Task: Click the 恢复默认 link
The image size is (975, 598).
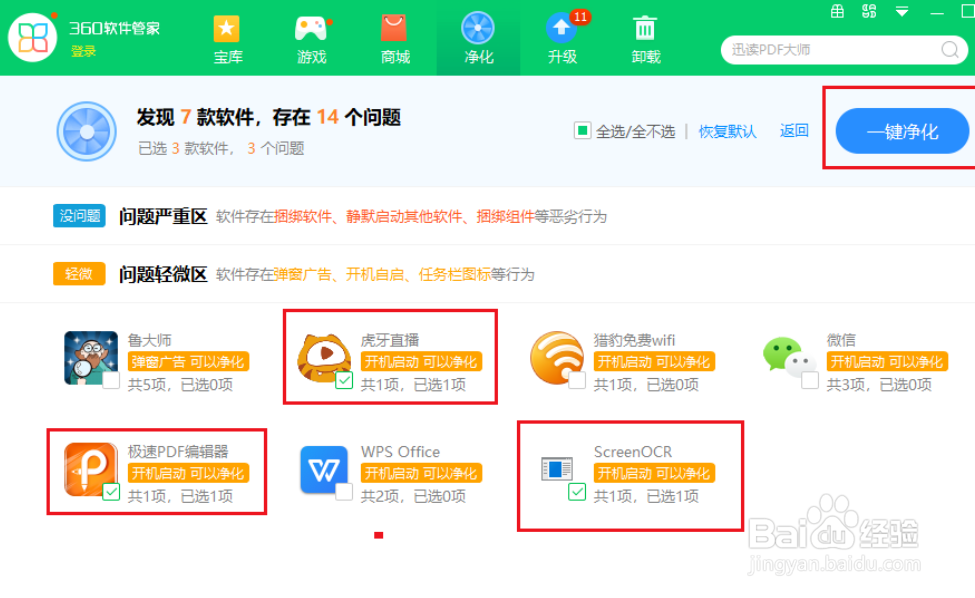Action: tap(727, 131)
